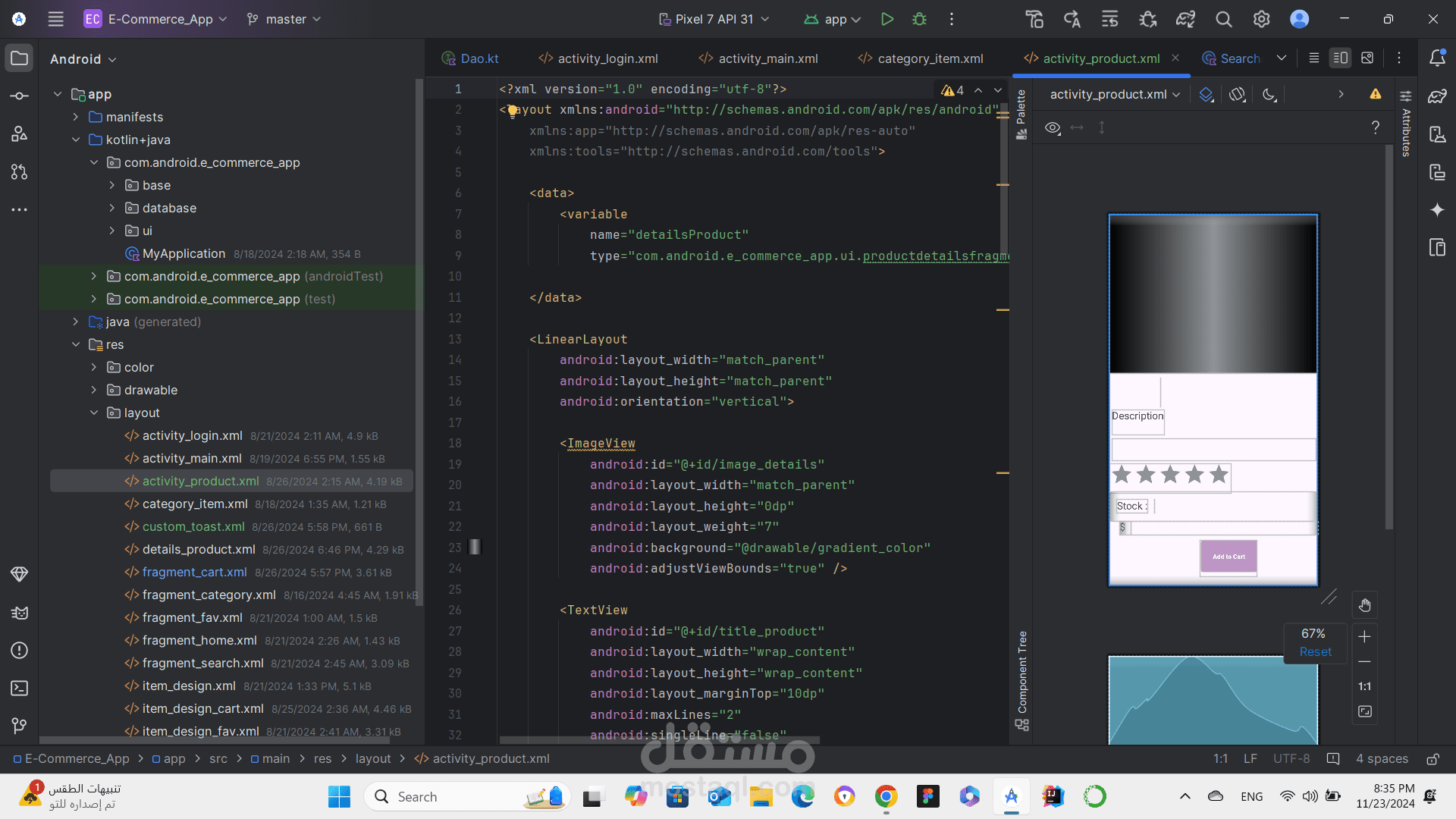This screenshot has width=1456, height=819.
Task: Toggle read-only lock in status bar
Action: (x=1432, y=759)
